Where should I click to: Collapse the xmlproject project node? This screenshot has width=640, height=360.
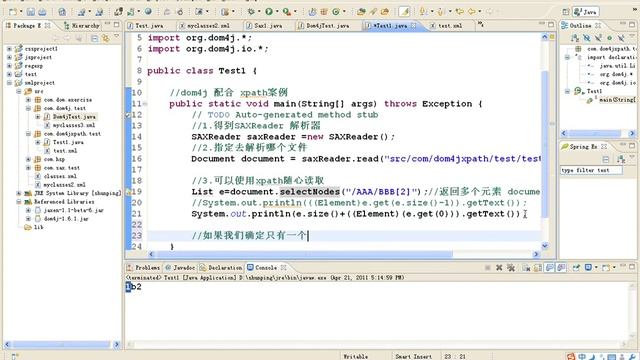tap(9, 82)
